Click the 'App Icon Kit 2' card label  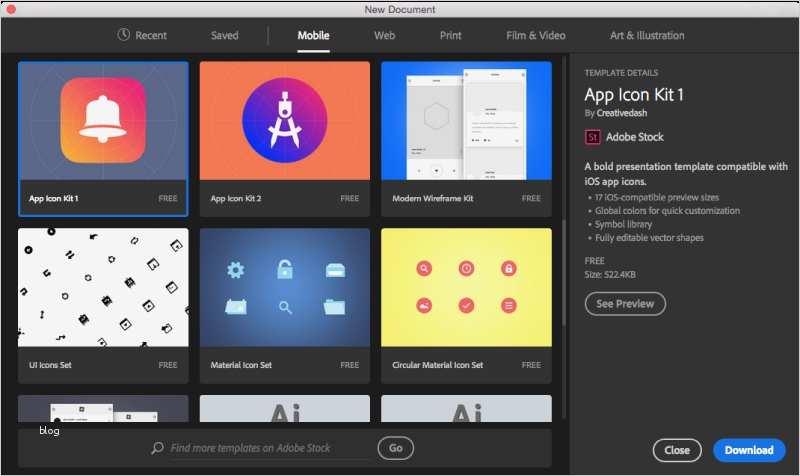point(236,198)
